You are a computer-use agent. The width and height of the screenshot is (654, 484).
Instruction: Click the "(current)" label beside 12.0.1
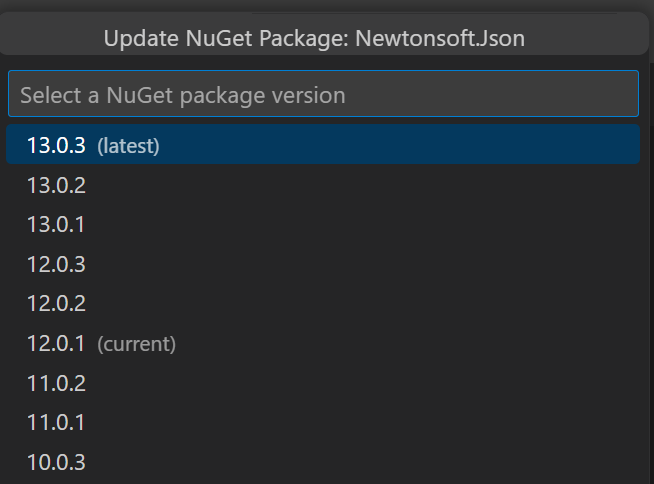[136, 344]
